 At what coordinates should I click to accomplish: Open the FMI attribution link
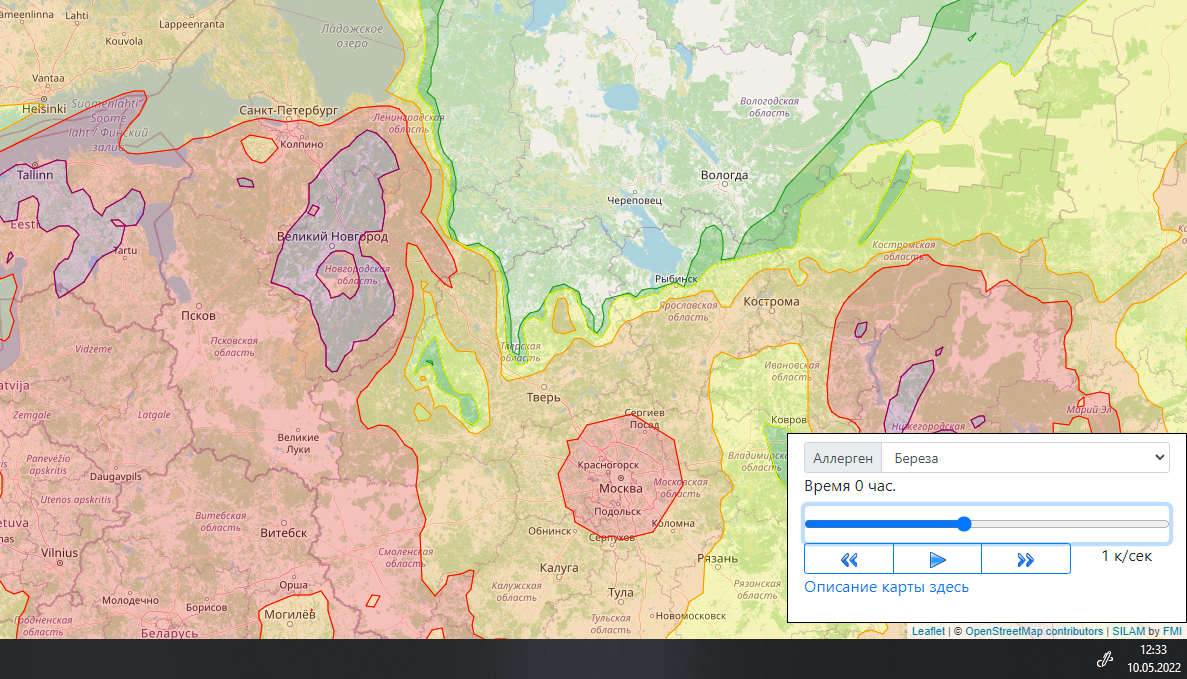1171,631
